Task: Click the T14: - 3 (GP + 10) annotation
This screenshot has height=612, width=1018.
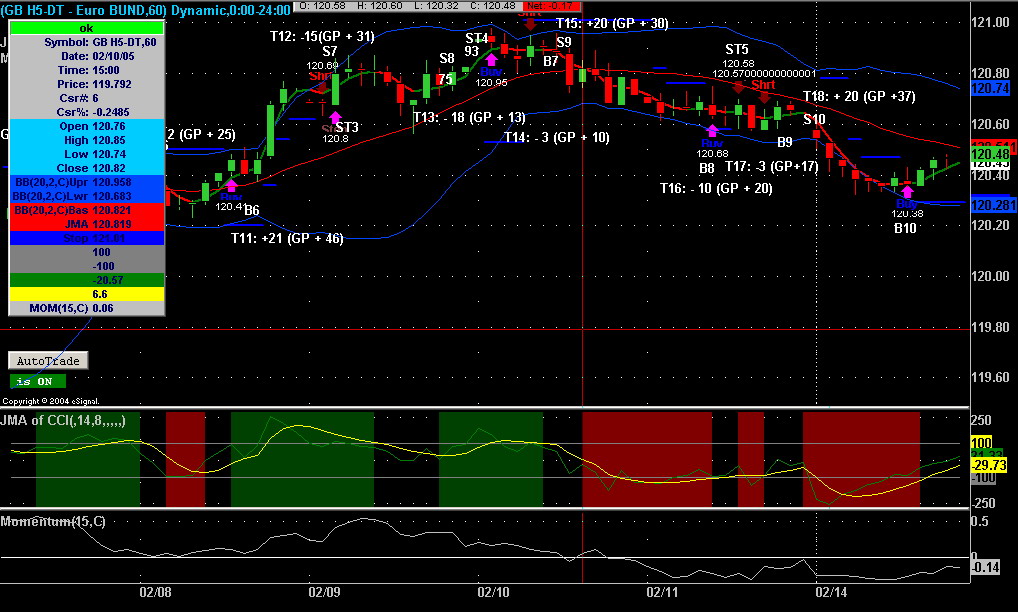Action: coord(557,138)
